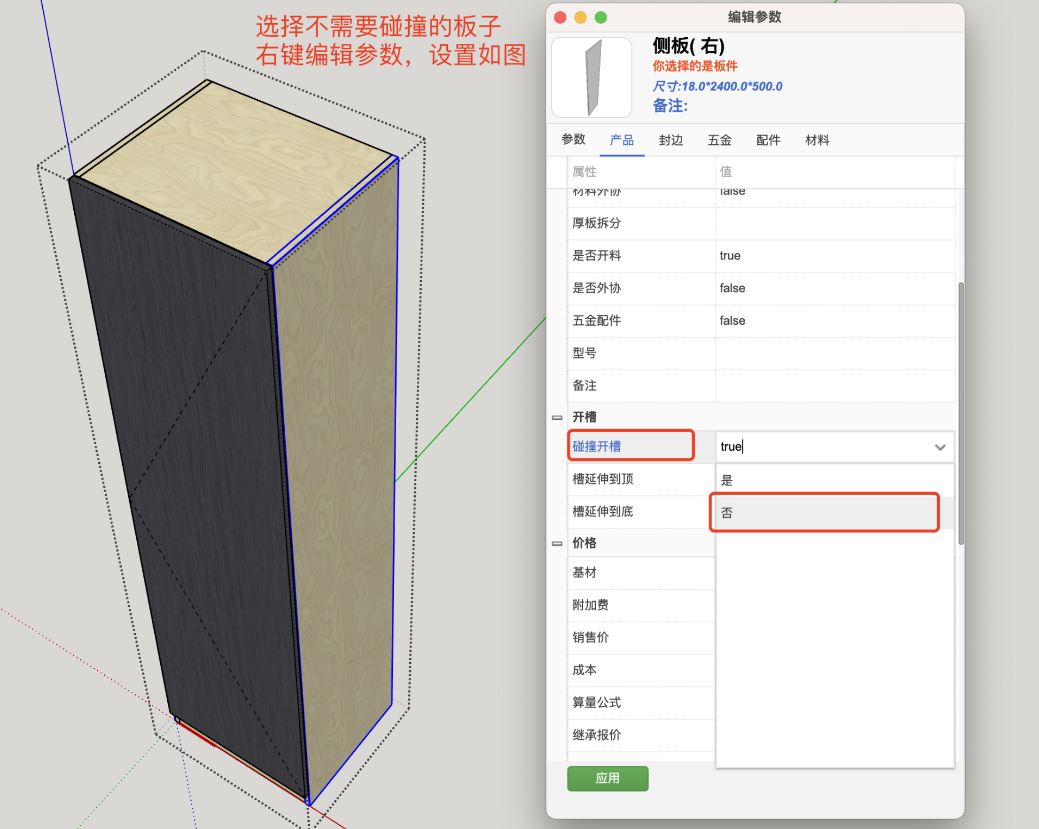The width and height of the screenshot is (1039, 829).
Task: Collapse the 价格 section
Action: tap(557, 543)
